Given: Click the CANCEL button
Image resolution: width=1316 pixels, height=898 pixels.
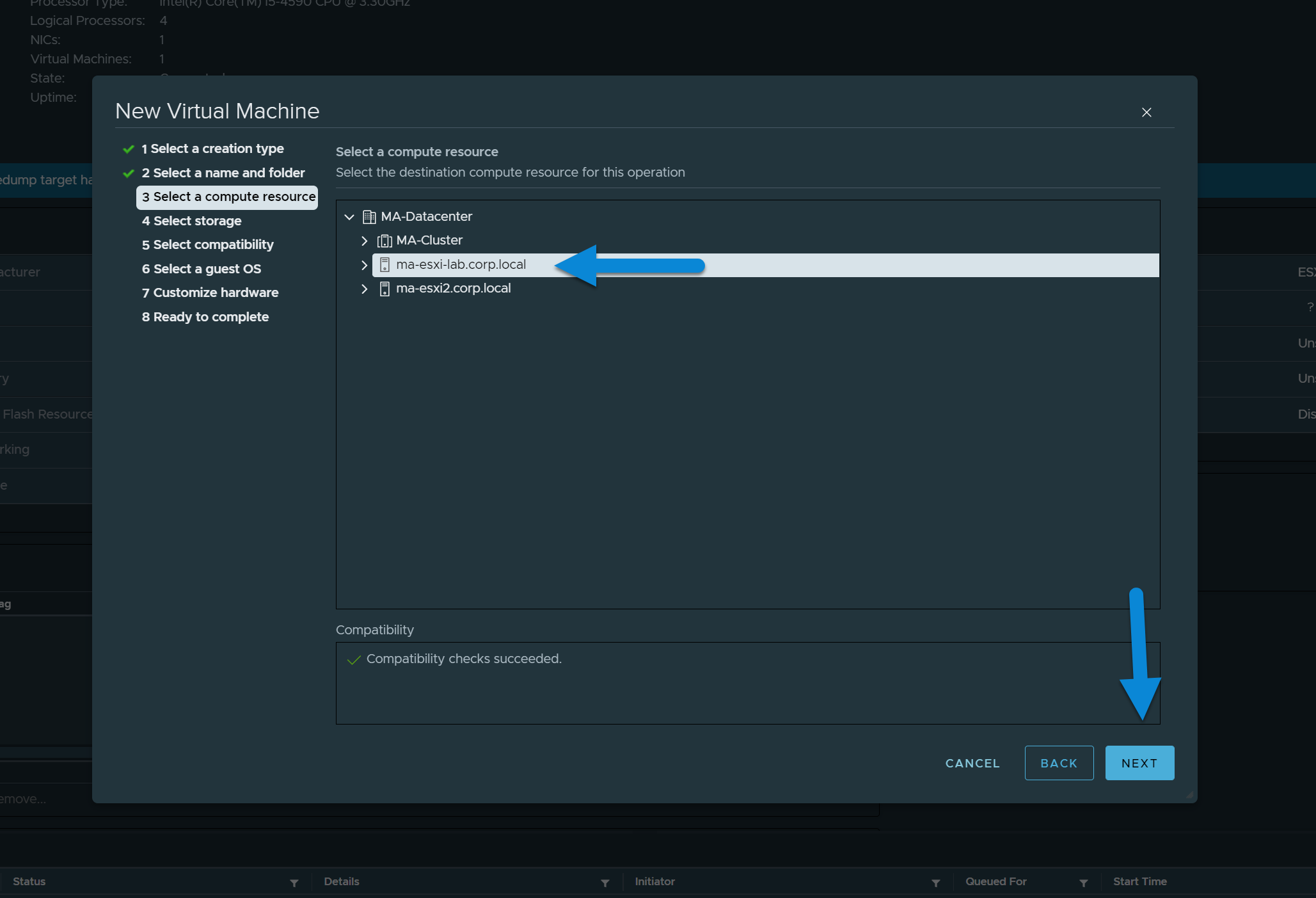Looking at the screenshot, I should [x=972, y=763].
